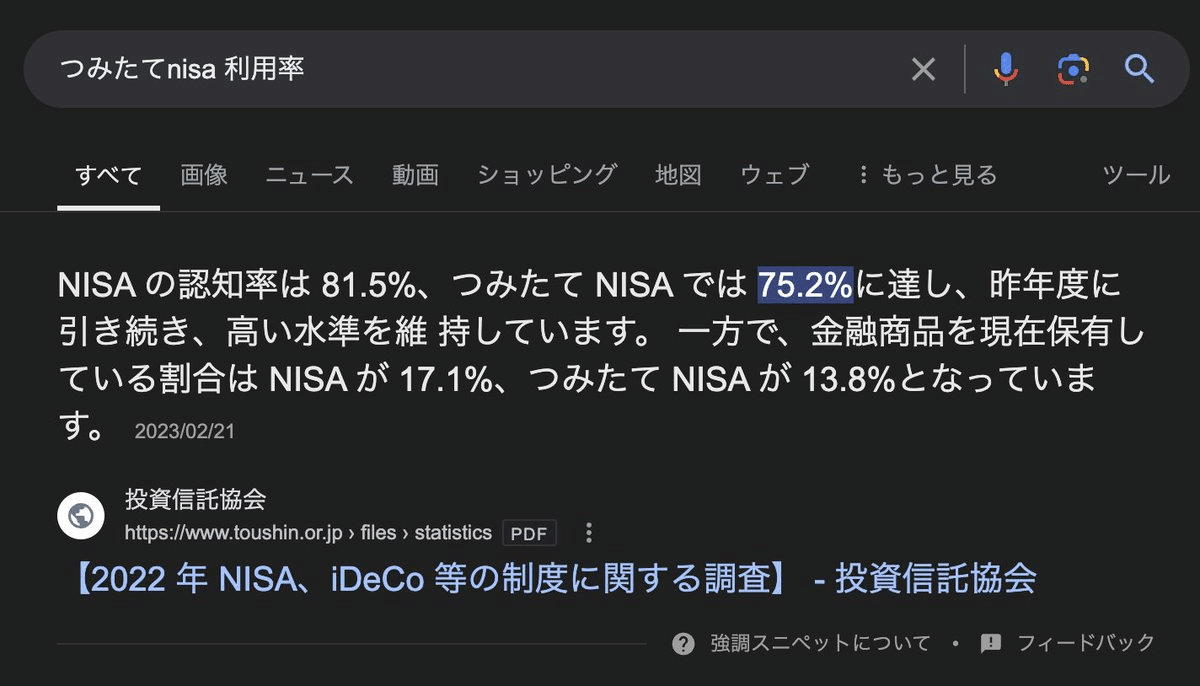Open the vertical dots before もっと見る
The image size is (1200, 686).
click(x=862, y=174)
